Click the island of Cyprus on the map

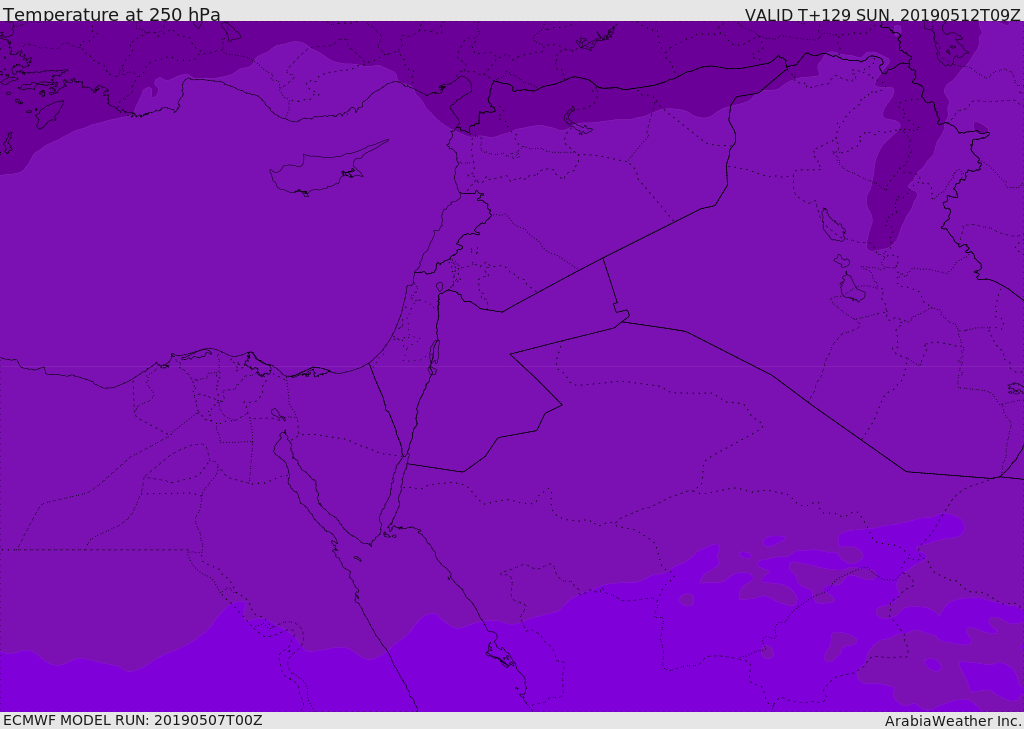[x=327, y=169]
